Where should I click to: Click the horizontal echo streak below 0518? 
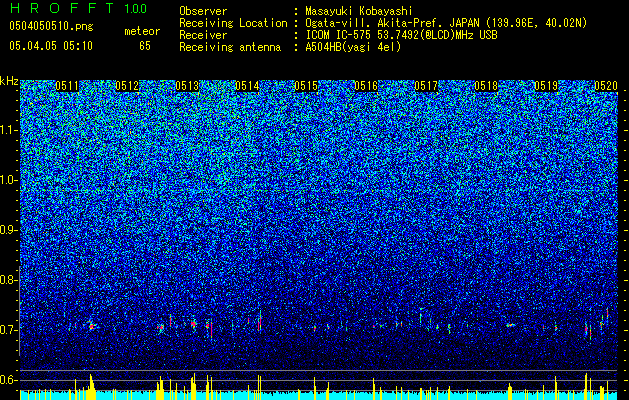pyautogui.click(x=510, y=325)
